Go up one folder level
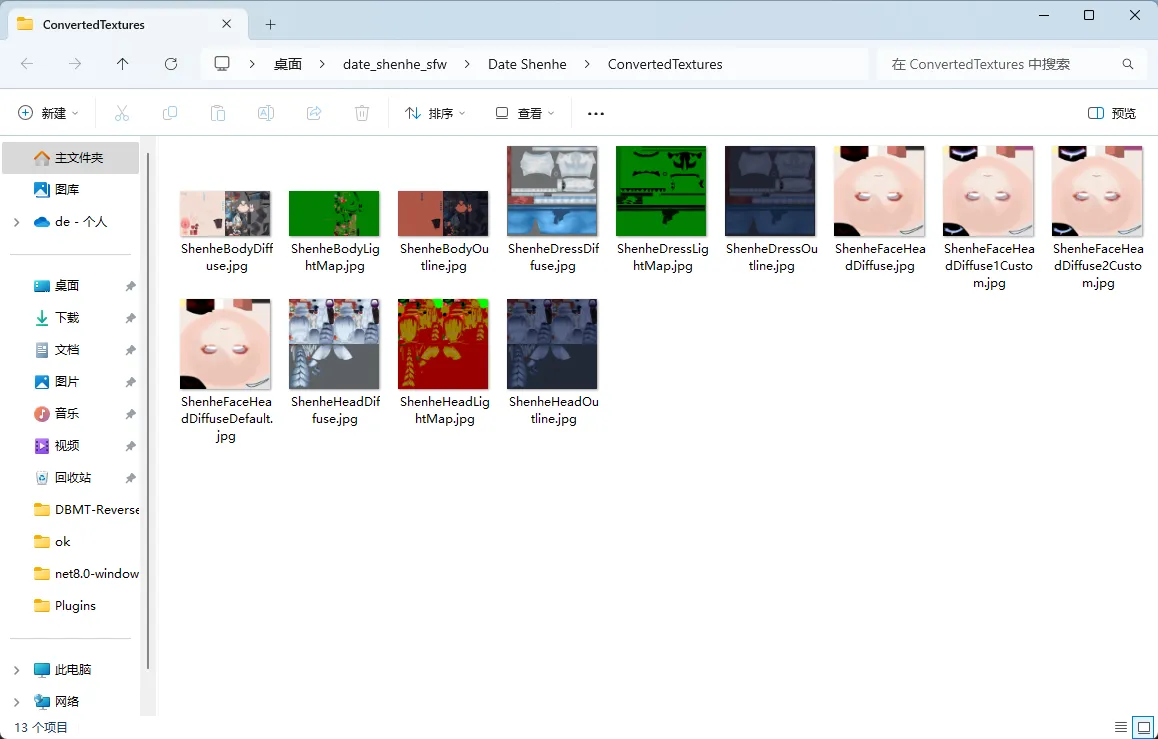This screenshot has height=739, width=1158. point(123,64)
